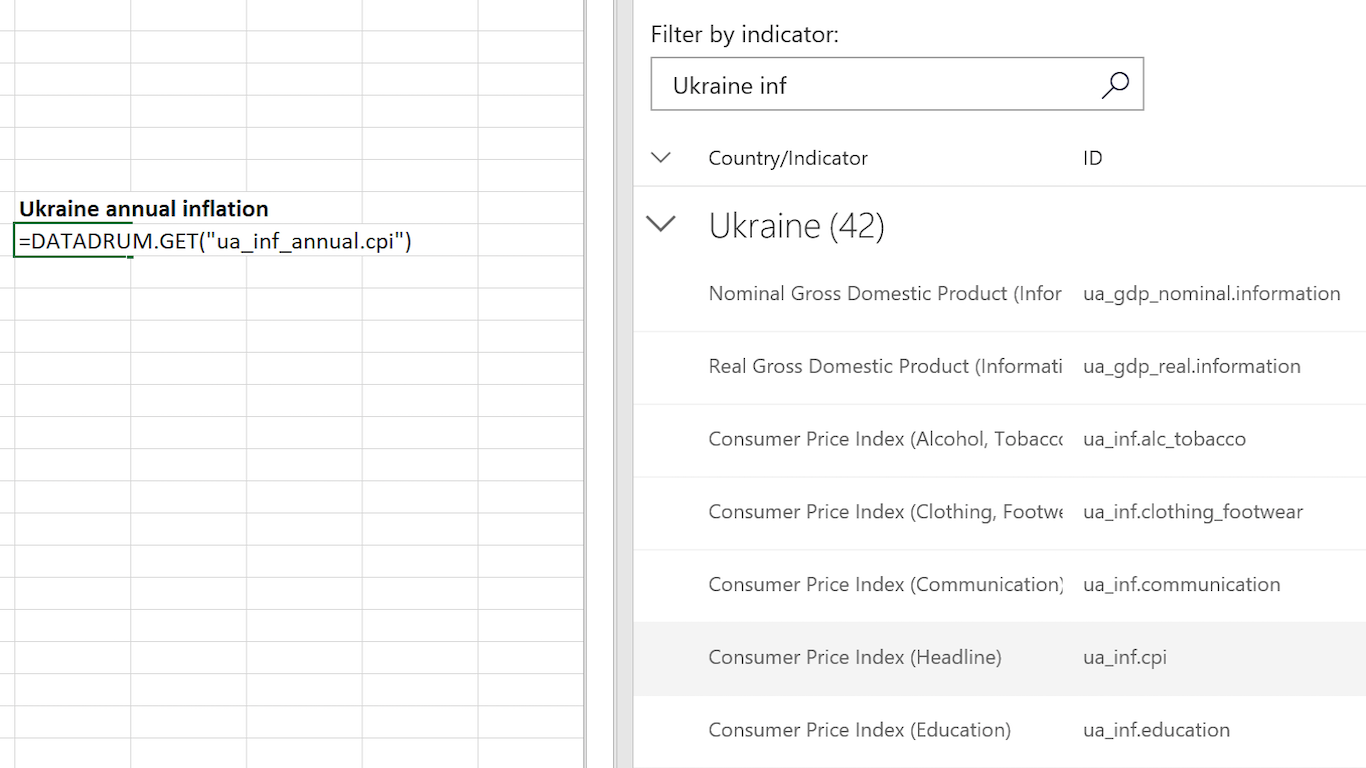
Task: Select Real Gross Domestic Product indicator row
Action: [x=1000, y=367]
